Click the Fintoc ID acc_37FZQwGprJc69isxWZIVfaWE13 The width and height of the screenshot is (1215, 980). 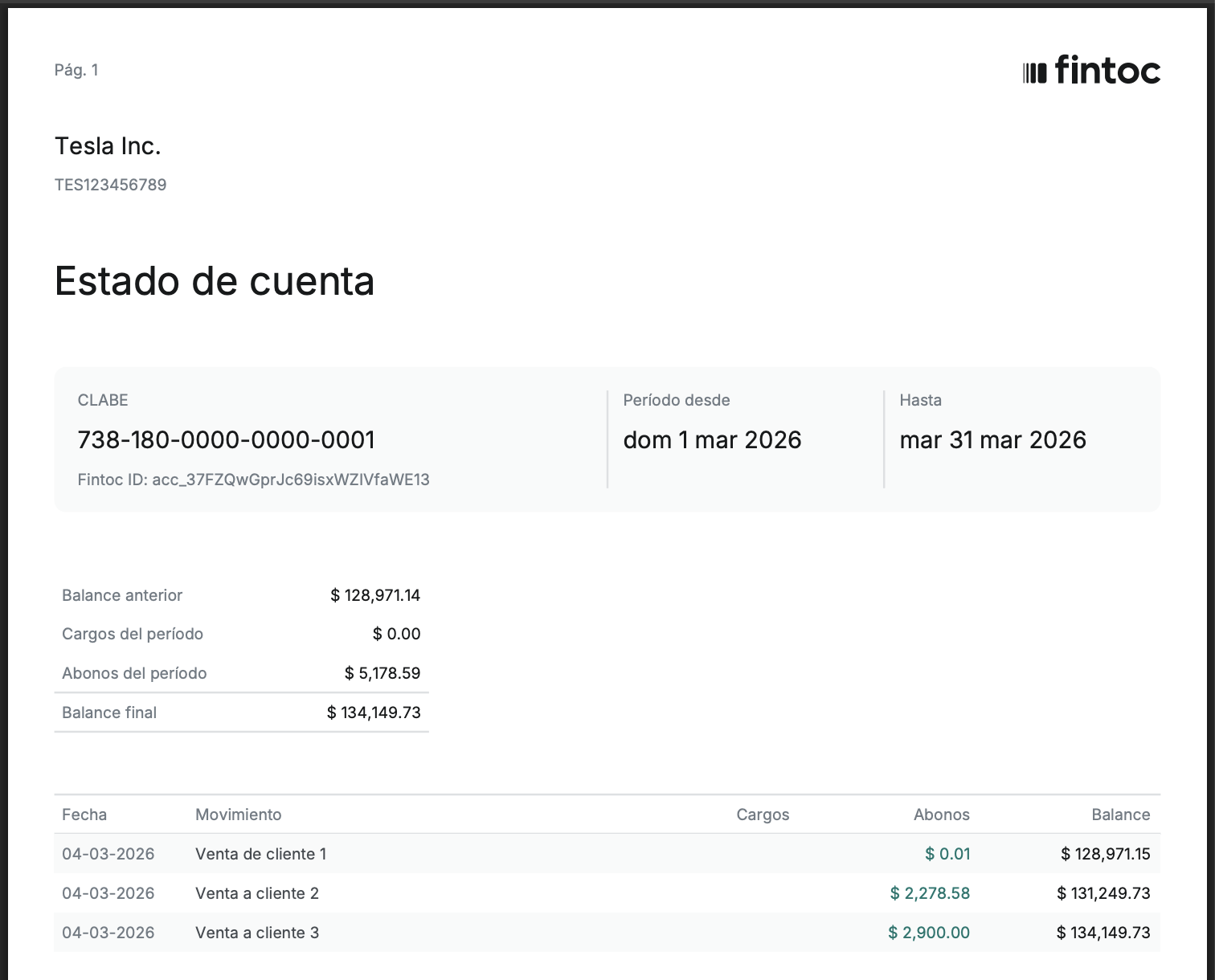pyautogui.click(x=254, y=480)
